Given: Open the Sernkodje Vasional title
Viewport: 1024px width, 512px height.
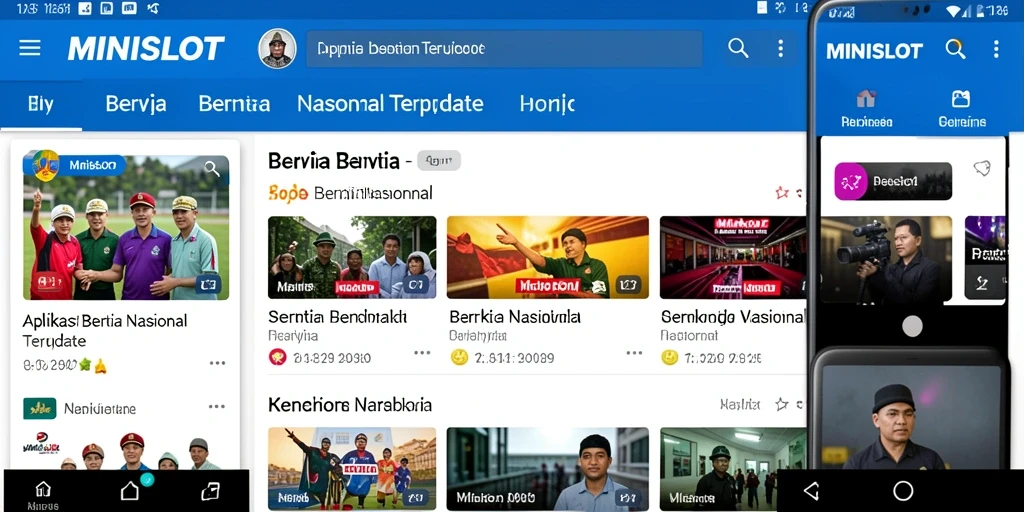Looking at the screenshot, I should point(733,317).
